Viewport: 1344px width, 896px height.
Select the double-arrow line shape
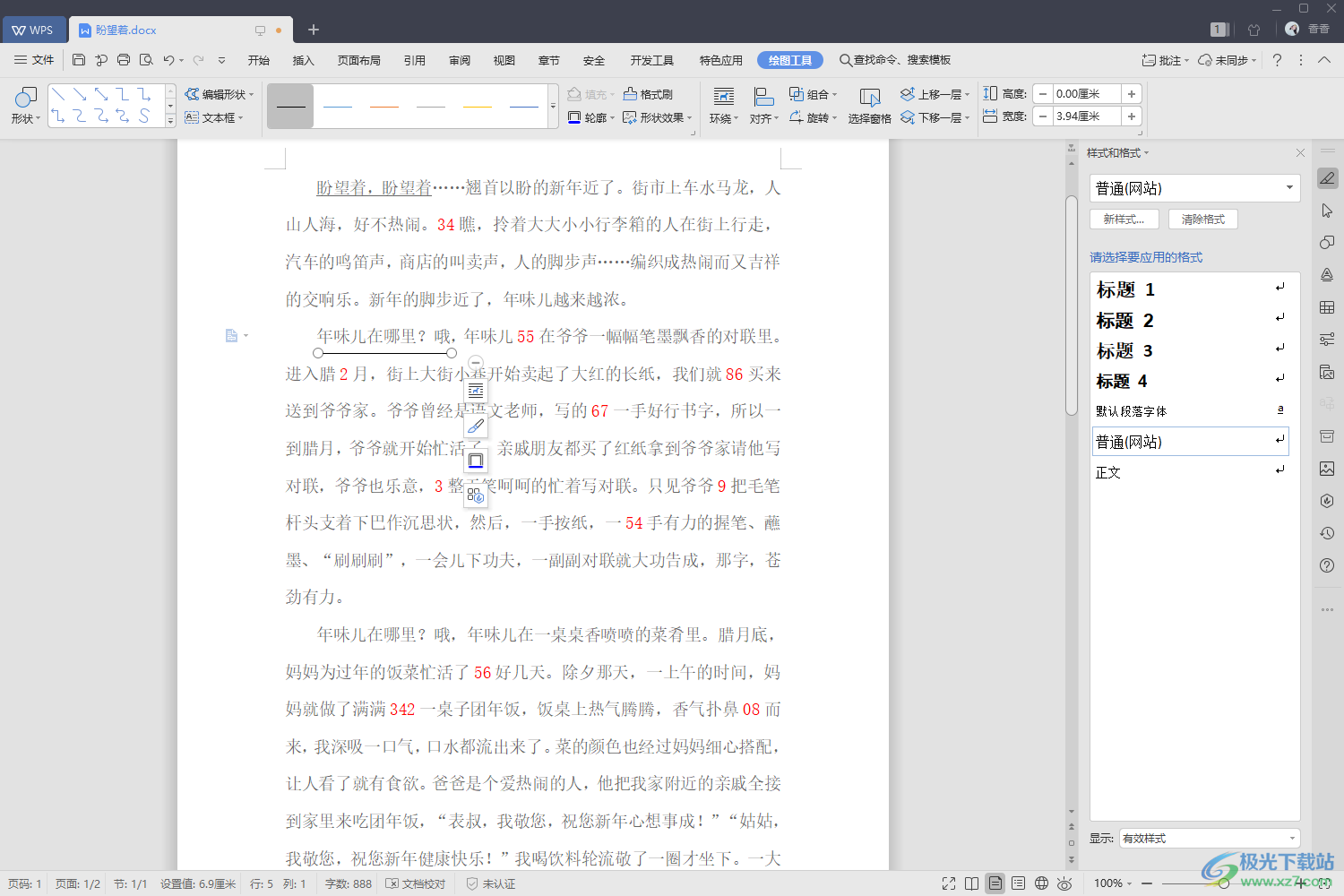coord(101,94)
